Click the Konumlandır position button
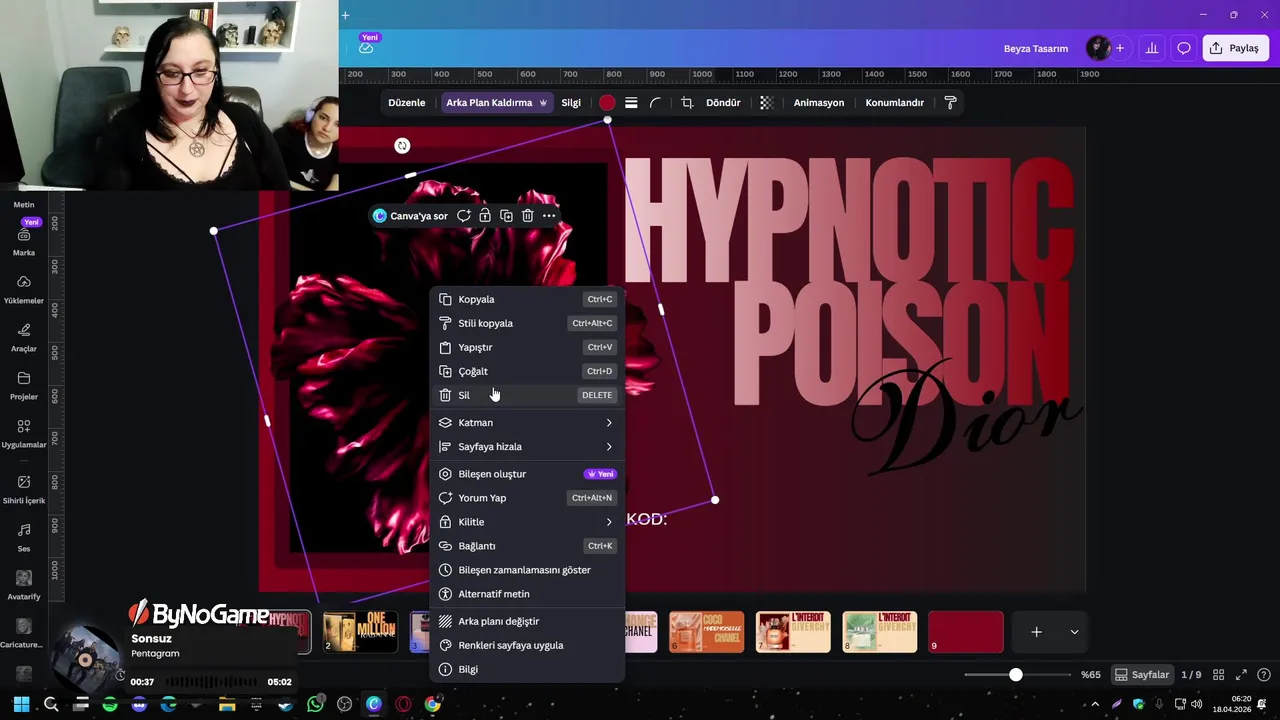 894,103
